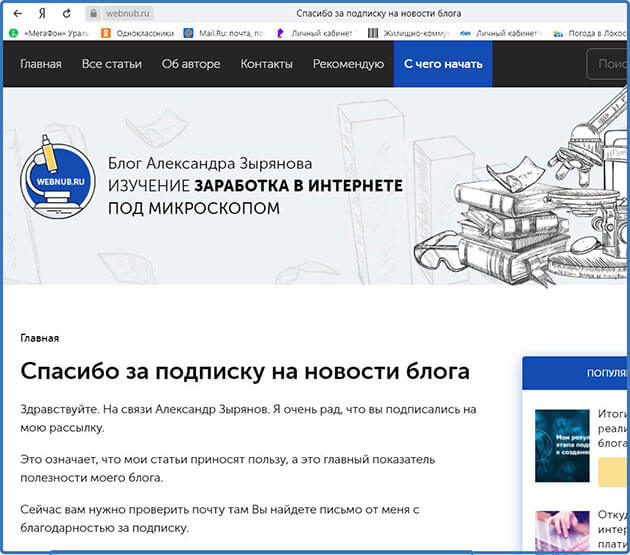Open the Жилищно-коммунальный bookmark
The image size is (630, 555).
408,33
